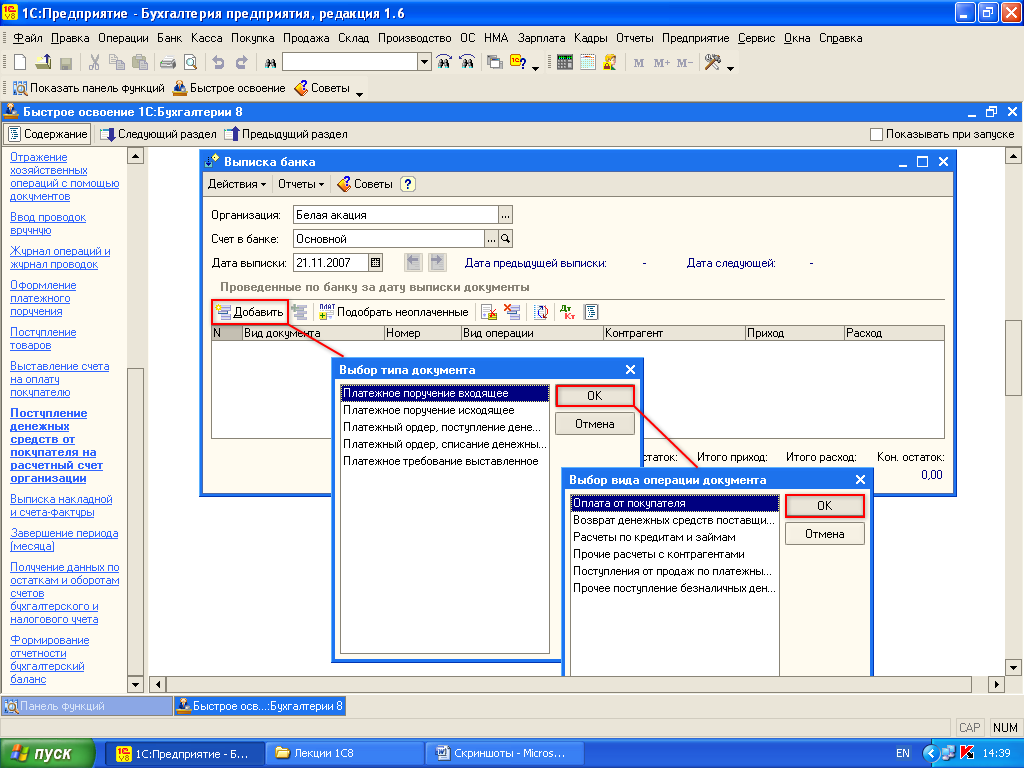Click the main toolbar search input field
The width and height of the screenshot is (1024, 768).
[x=350, y=63]
